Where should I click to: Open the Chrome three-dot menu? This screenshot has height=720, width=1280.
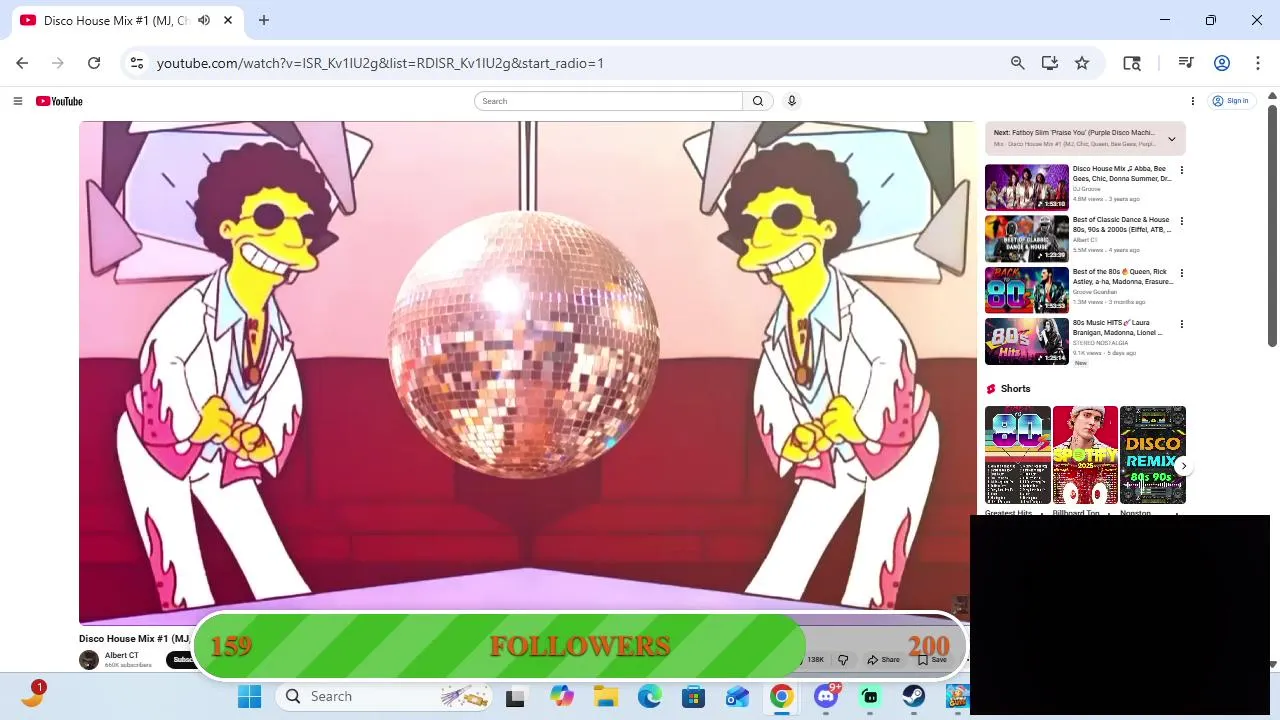pyautogui.click(x=1258, y=63)
